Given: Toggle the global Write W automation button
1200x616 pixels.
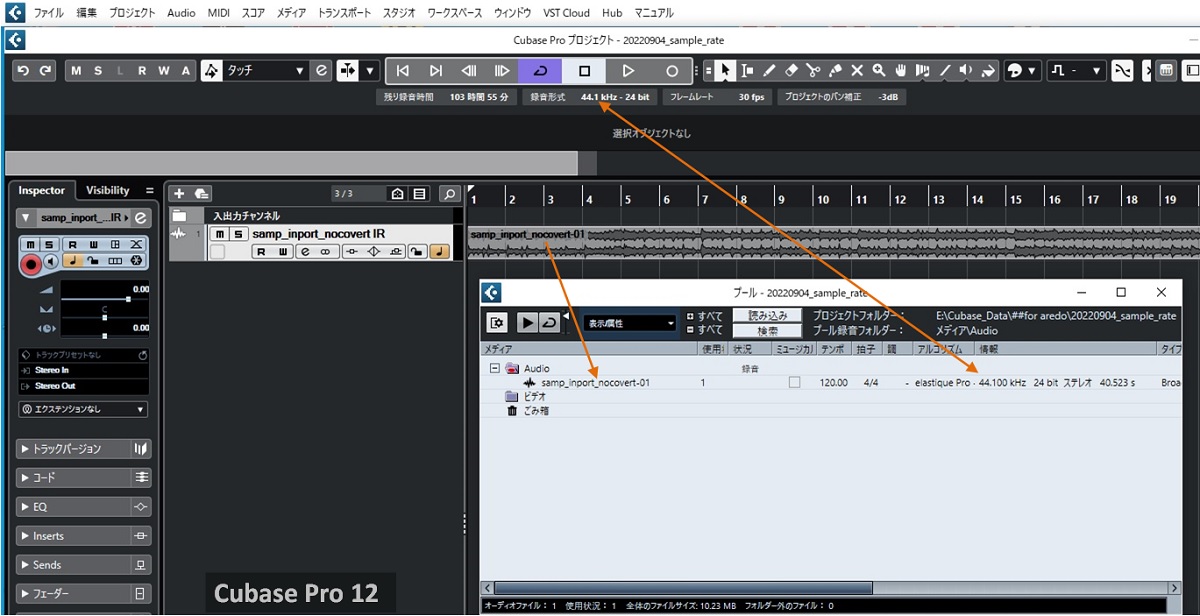Looking at the screenshot, I should tap(164, 71).
